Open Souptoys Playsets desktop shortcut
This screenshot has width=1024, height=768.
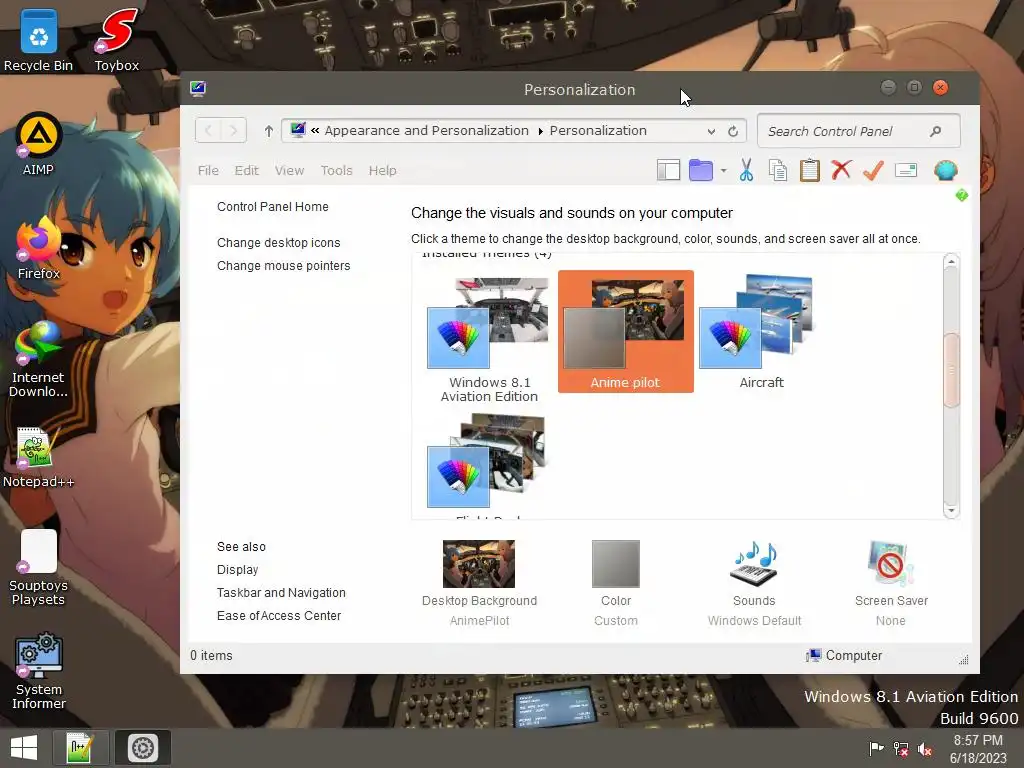coord(39,567)
